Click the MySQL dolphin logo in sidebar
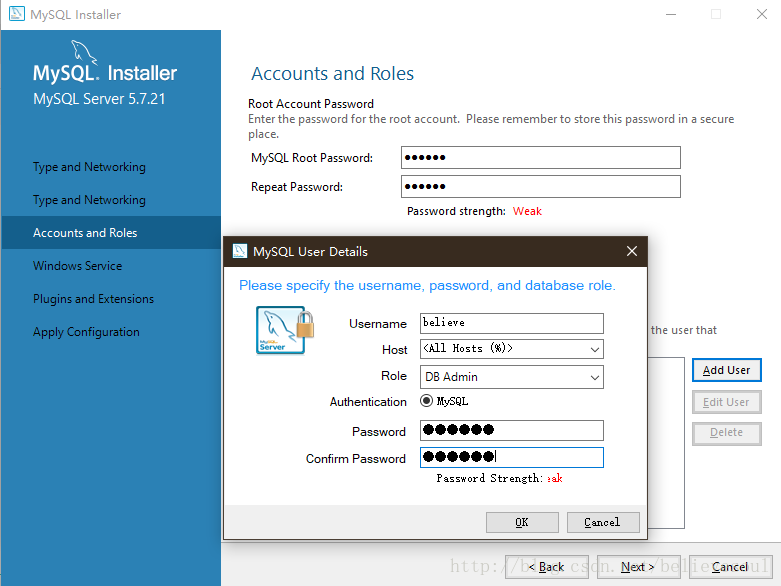This screenshot has height=586, width=781. pos(84,53)
